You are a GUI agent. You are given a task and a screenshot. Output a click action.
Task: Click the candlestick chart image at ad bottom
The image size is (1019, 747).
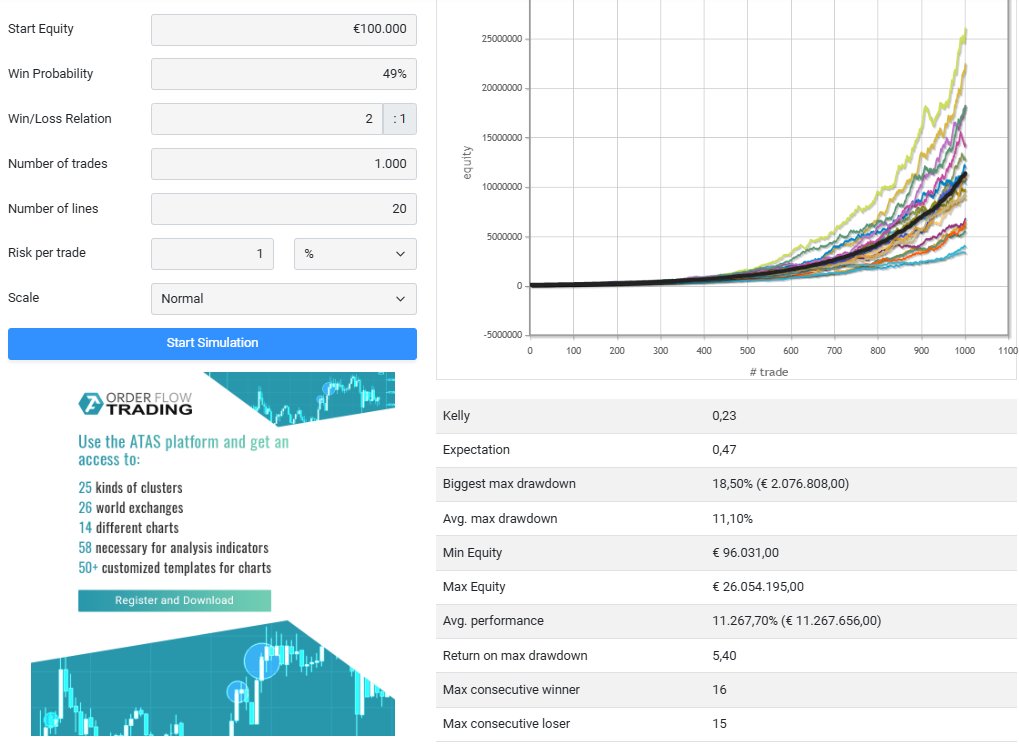coord(213,679)
